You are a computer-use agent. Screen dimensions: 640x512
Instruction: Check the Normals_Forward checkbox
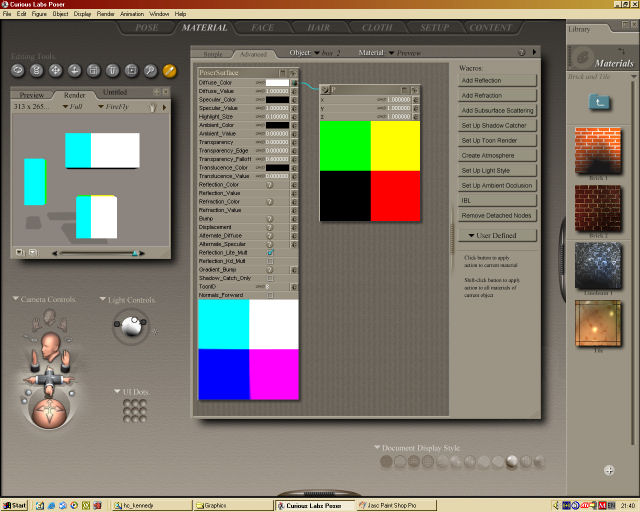tap(270, 295)
